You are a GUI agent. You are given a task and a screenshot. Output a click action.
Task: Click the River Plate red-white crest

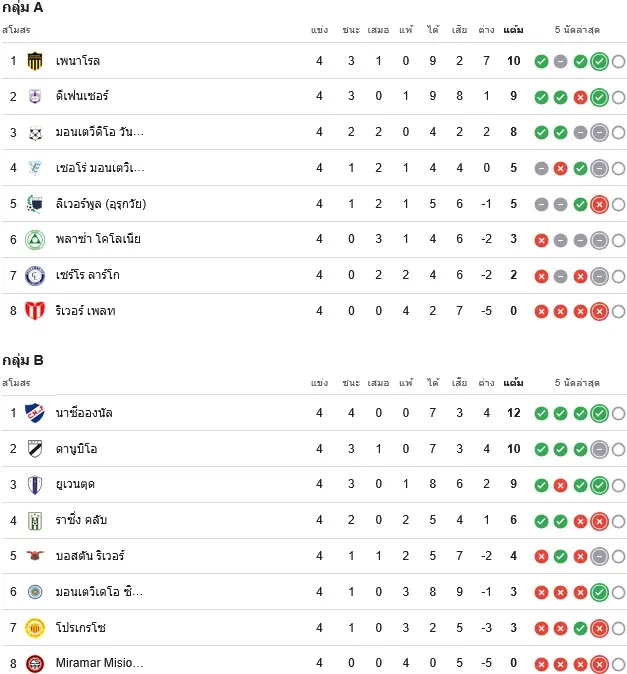point(35,311)
